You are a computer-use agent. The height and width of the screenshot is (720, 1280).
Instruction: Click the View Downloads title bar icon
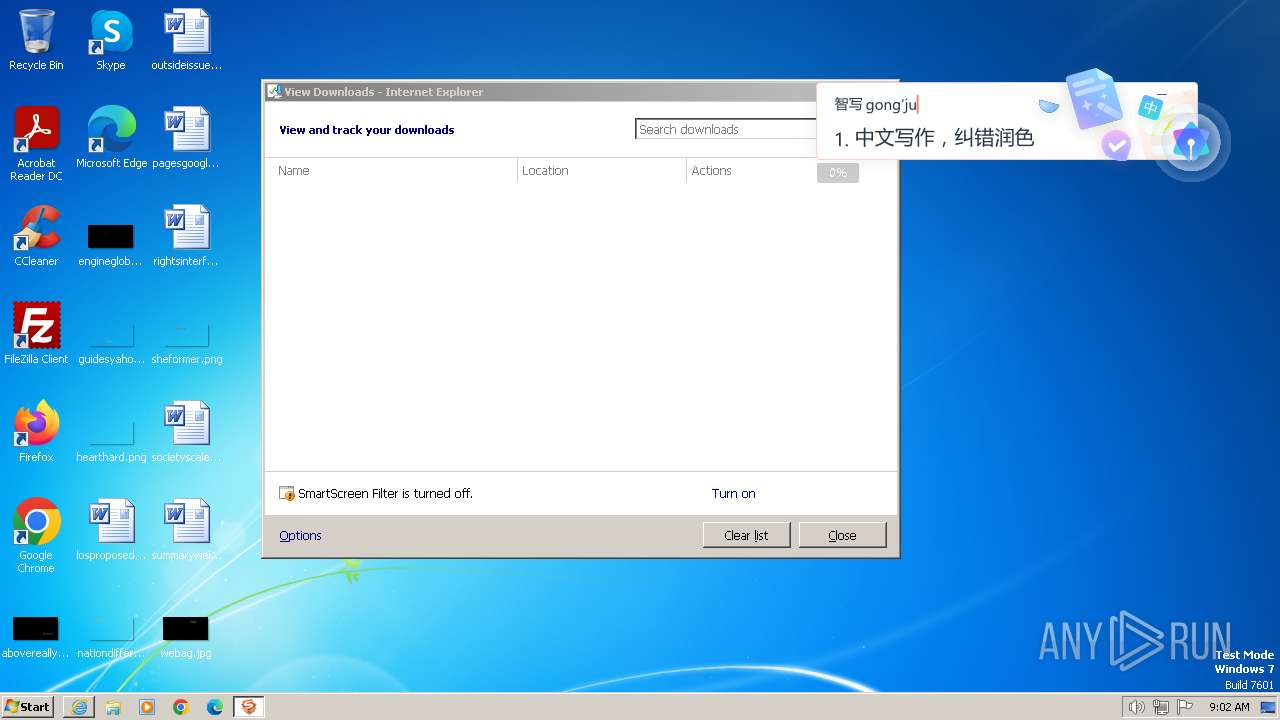pyautogui.click(x=273, y=91)
